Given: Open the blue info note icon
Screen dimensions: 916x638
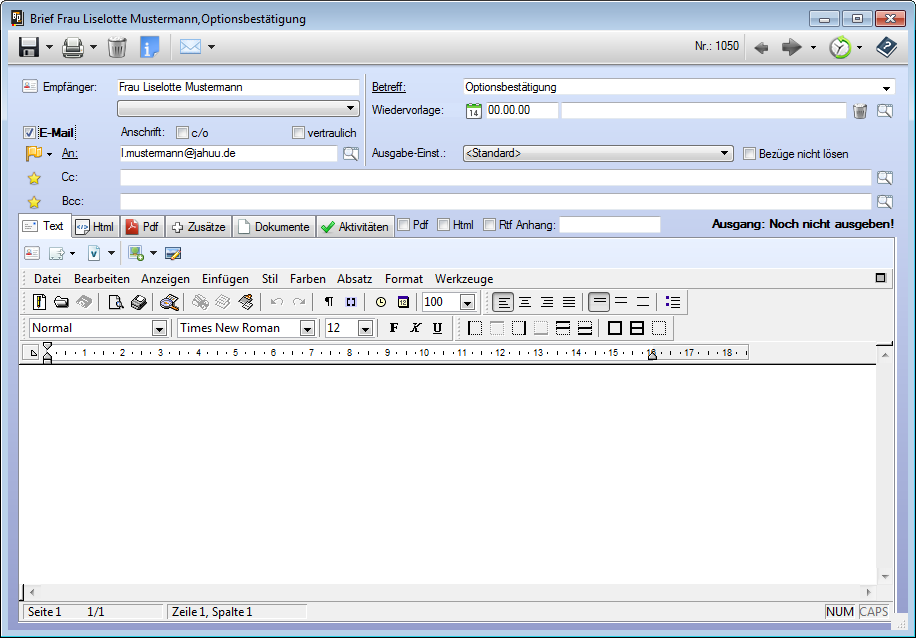Looking at the screenshot, I should click(150, 46).
